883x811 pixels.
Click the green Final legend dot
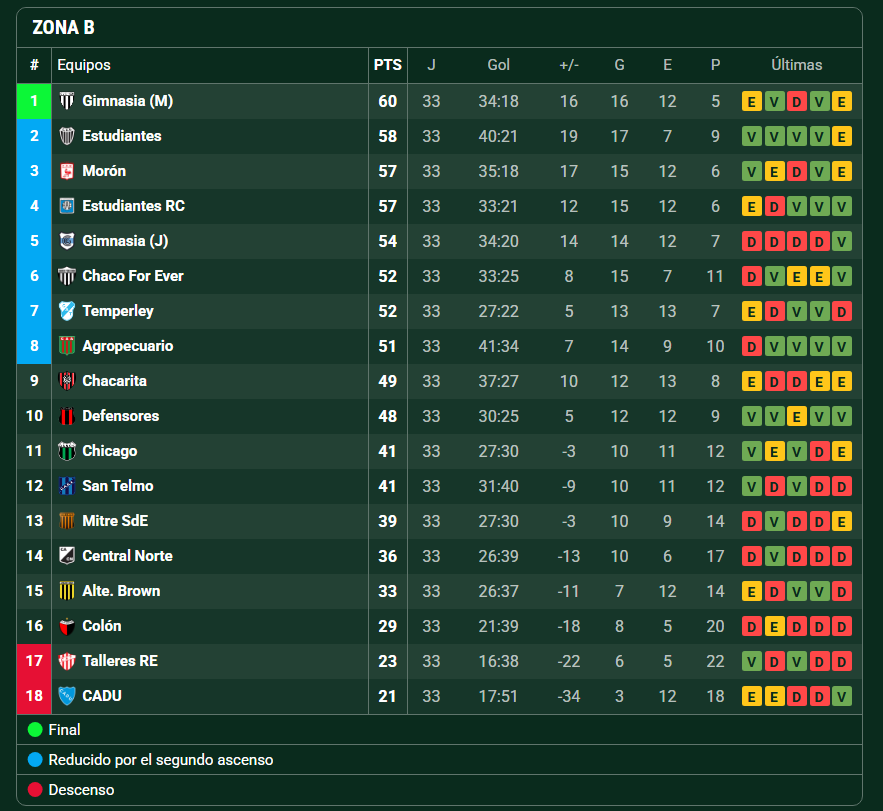point(36,730)
